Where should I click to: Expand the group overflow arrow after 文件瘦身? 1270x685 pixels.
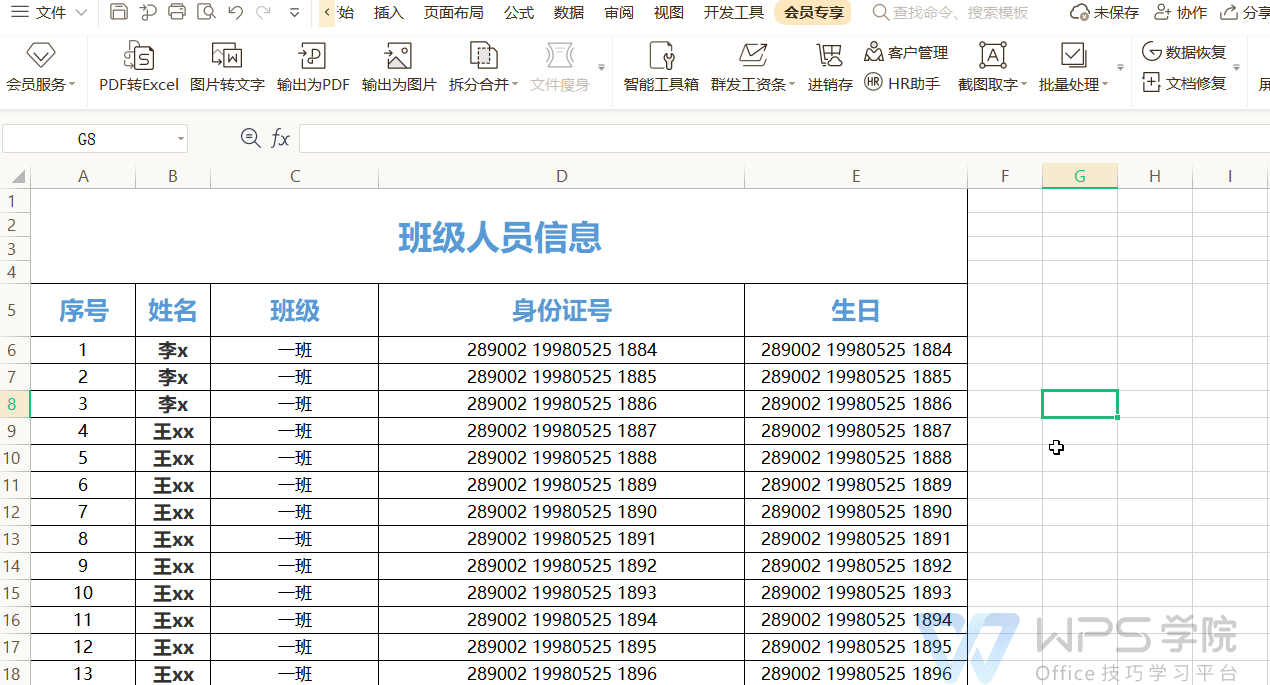602,68
